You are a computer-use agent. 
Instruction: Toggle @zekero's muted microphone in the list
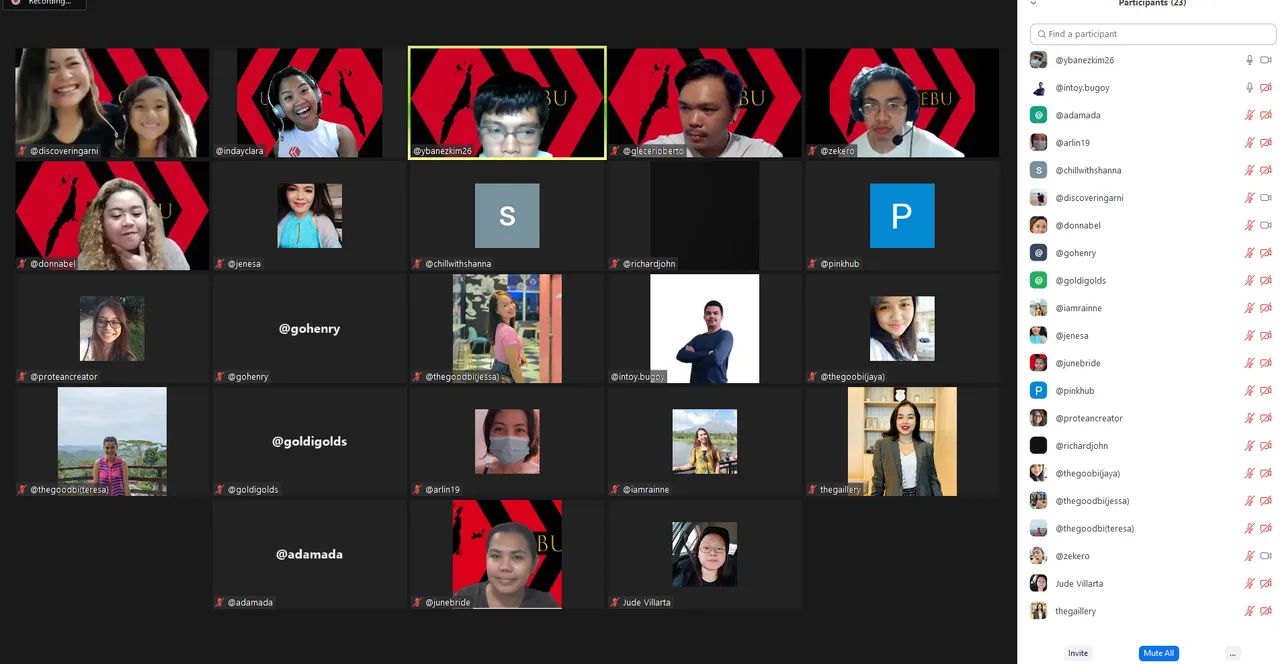pos(1249,555)
